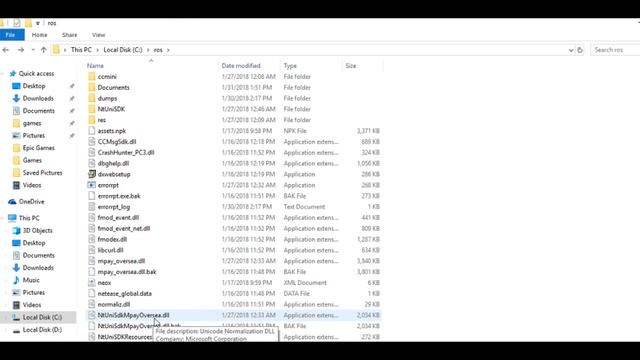
Task: Click the Pictures icon under This PC
Action: pos(16,293)
